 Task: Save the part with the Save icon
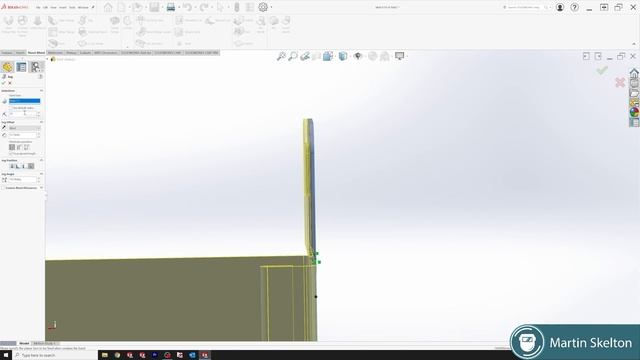point(154,7)
